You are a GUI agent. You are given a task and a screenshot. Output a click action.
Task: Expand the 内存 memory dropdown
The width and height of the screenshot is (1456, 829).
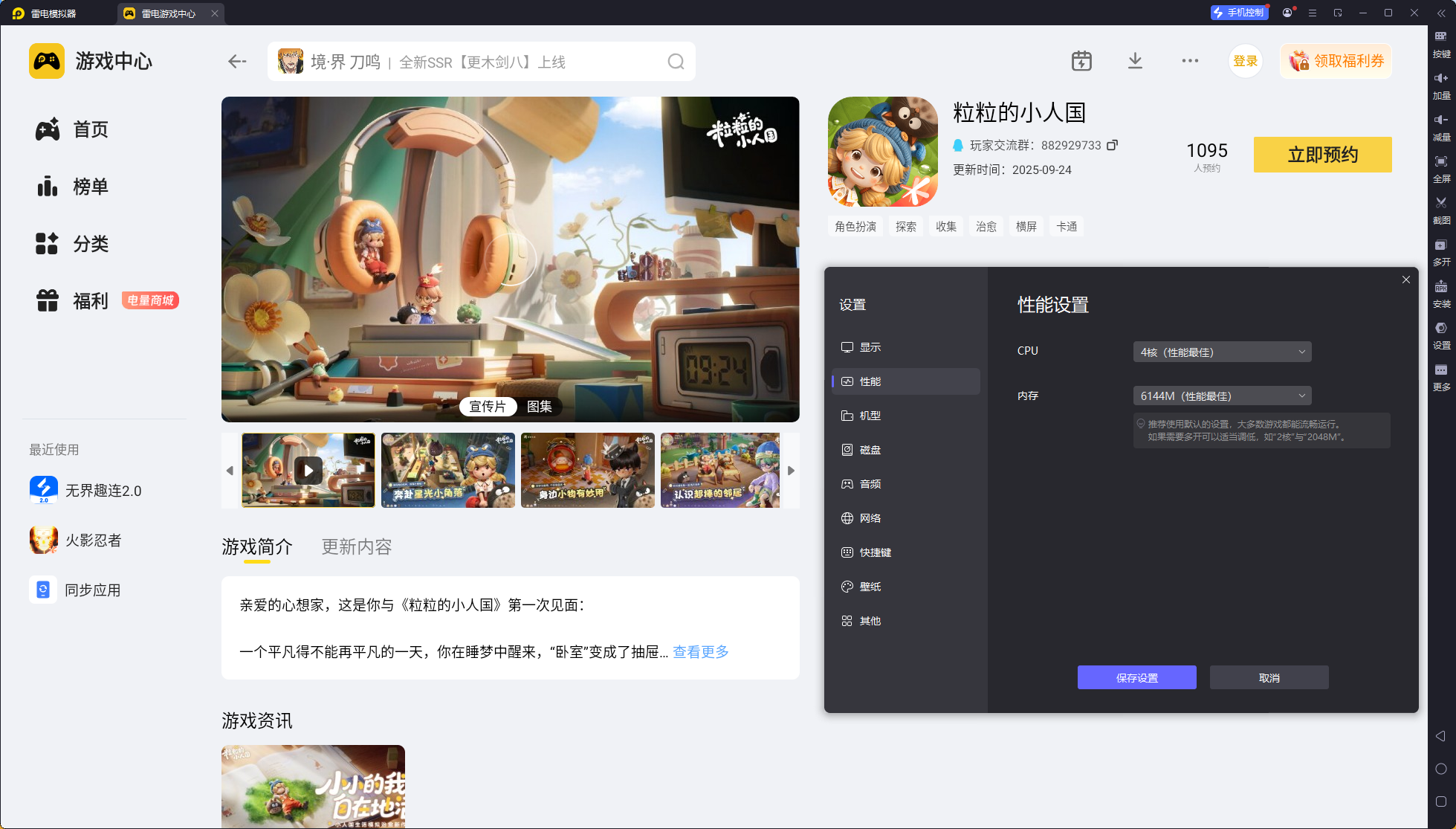coord(1222,396)
